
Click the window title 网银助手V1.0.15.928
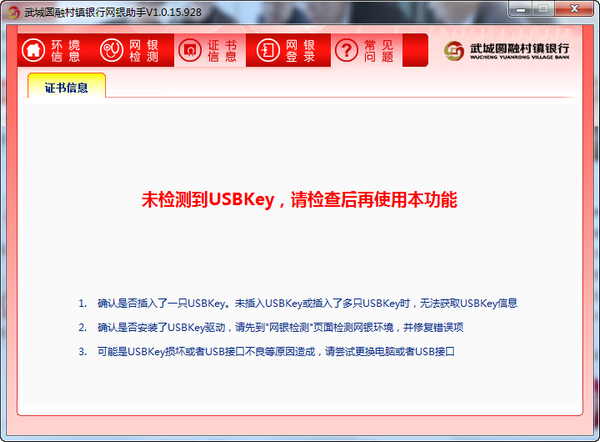[113, 12]
